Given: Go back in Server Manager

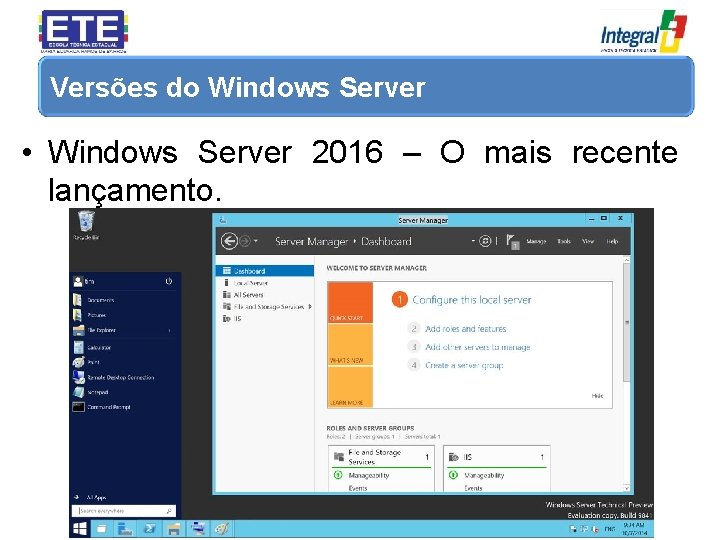Looking at the screenshot, I should [x=229, y=241].
